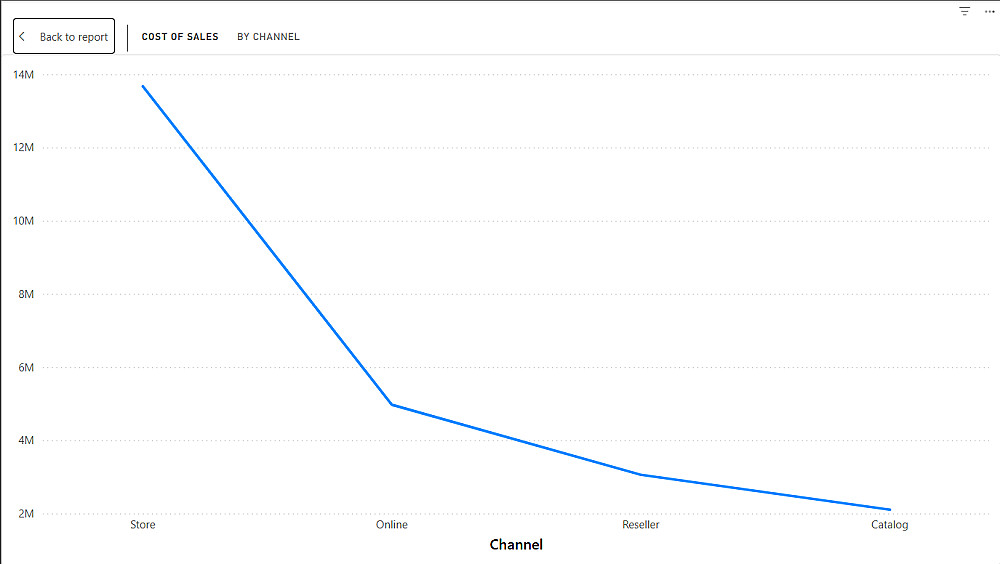Select the Catalog data point on the line

889,510
